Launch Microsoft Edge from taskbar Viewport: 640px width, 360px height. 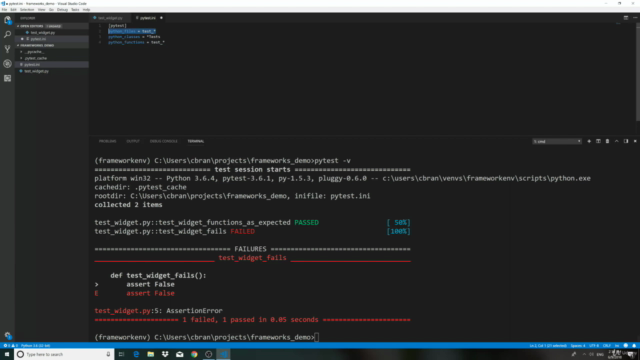(x=136, y=354)
